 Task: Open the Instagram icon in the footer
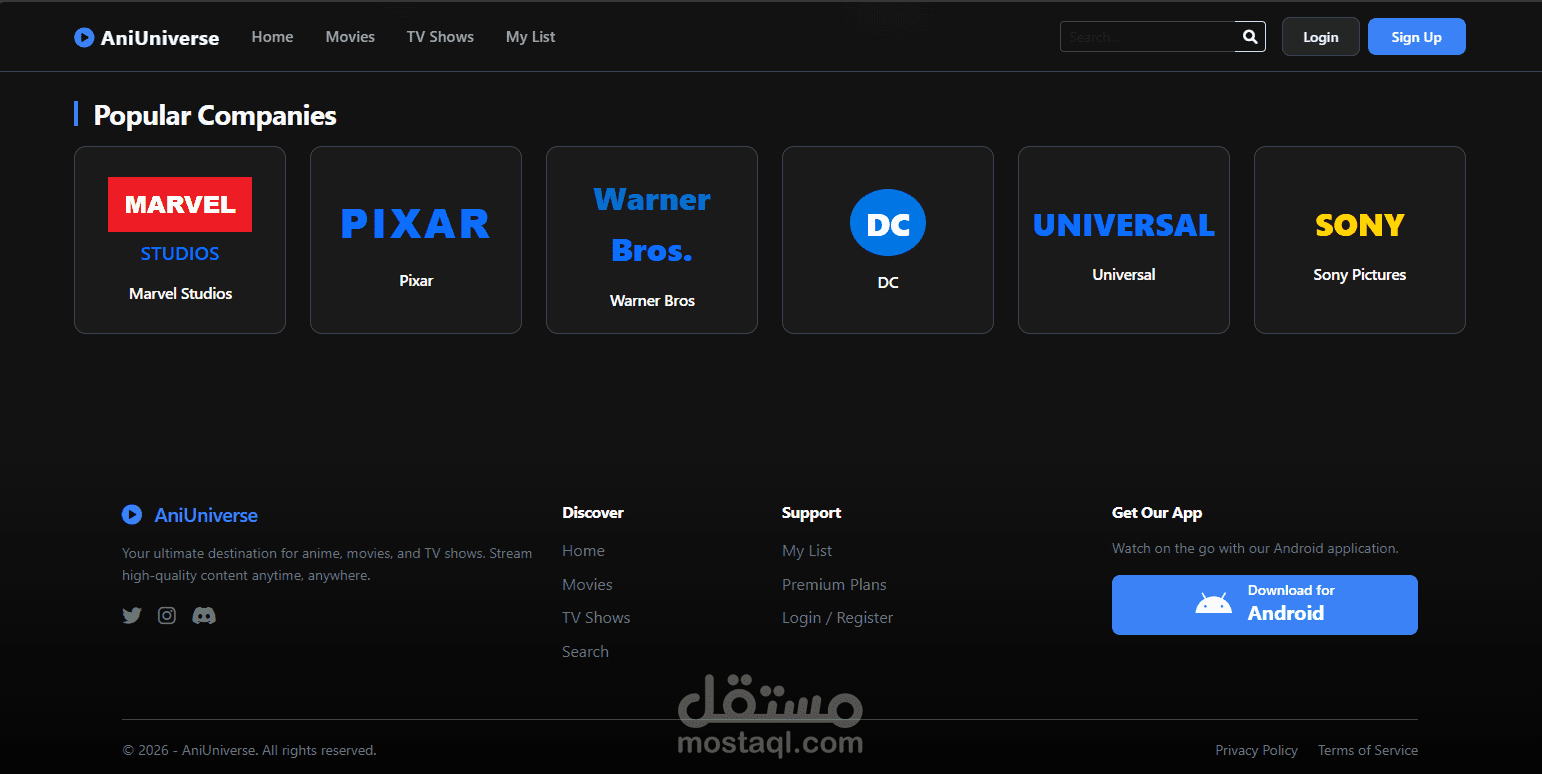[x=167, y=616]
